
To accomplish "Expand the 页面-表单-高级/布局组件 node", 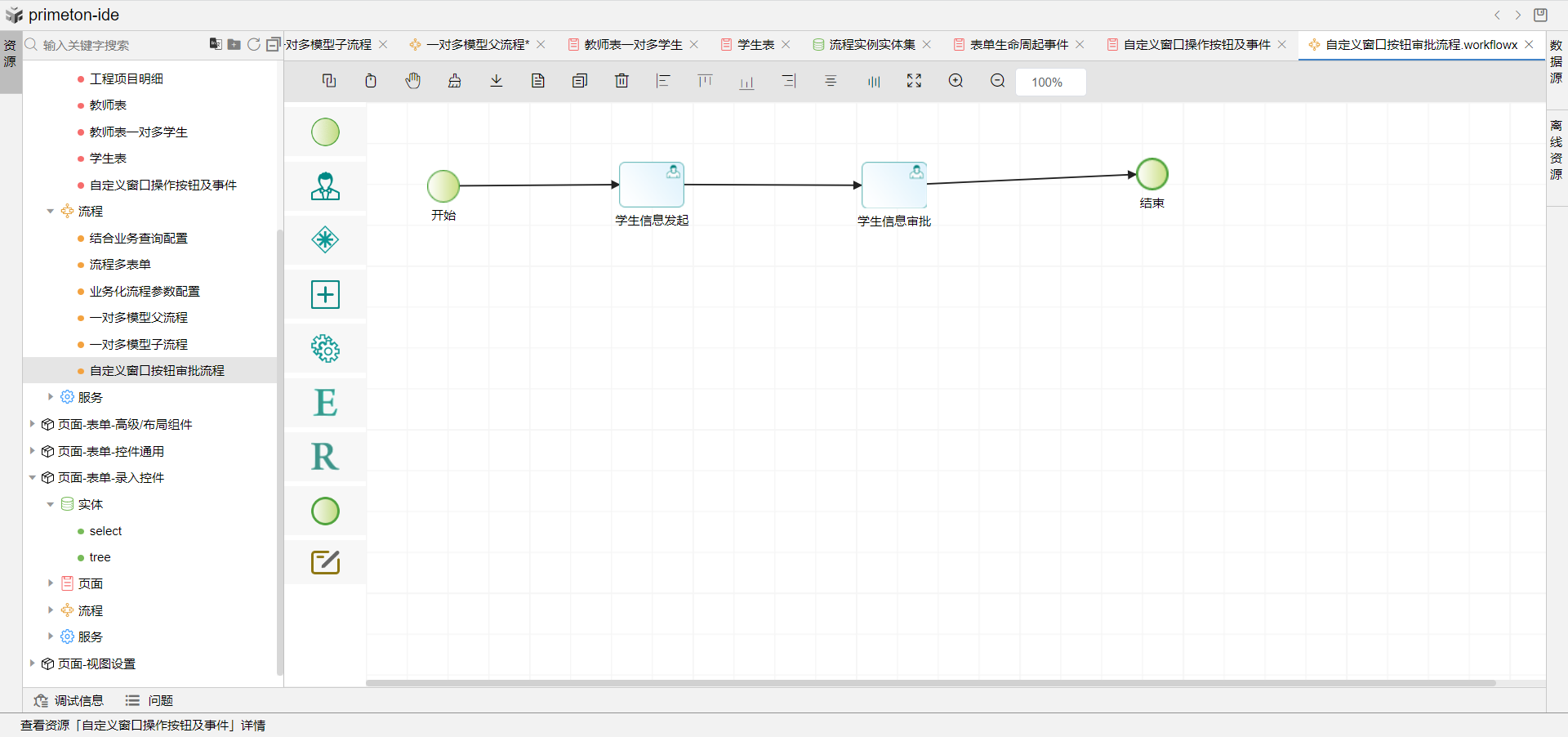I will coord(32,424).
